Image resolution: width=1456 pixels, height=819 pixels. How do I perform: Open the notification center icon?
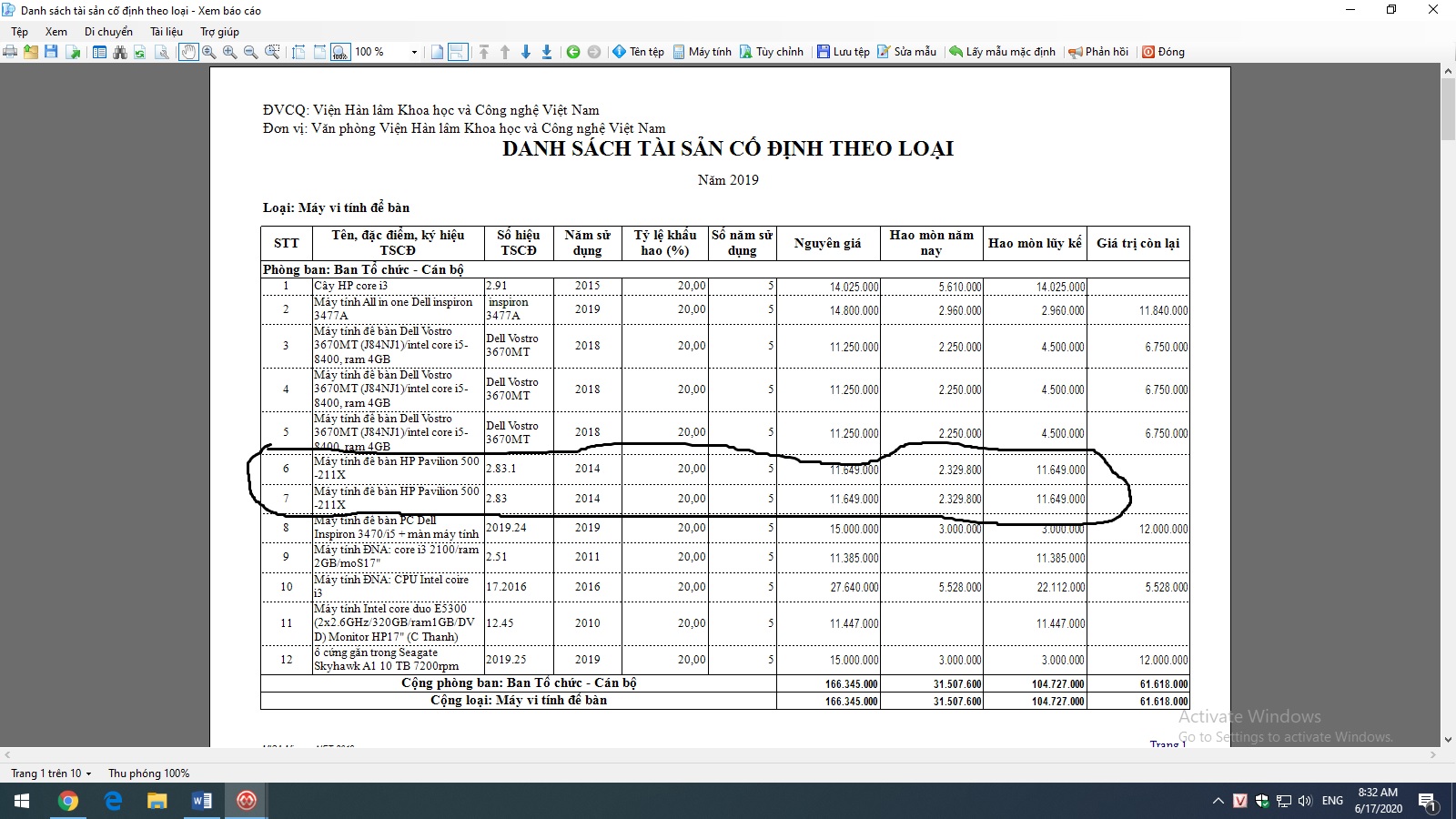[1430, 803]
